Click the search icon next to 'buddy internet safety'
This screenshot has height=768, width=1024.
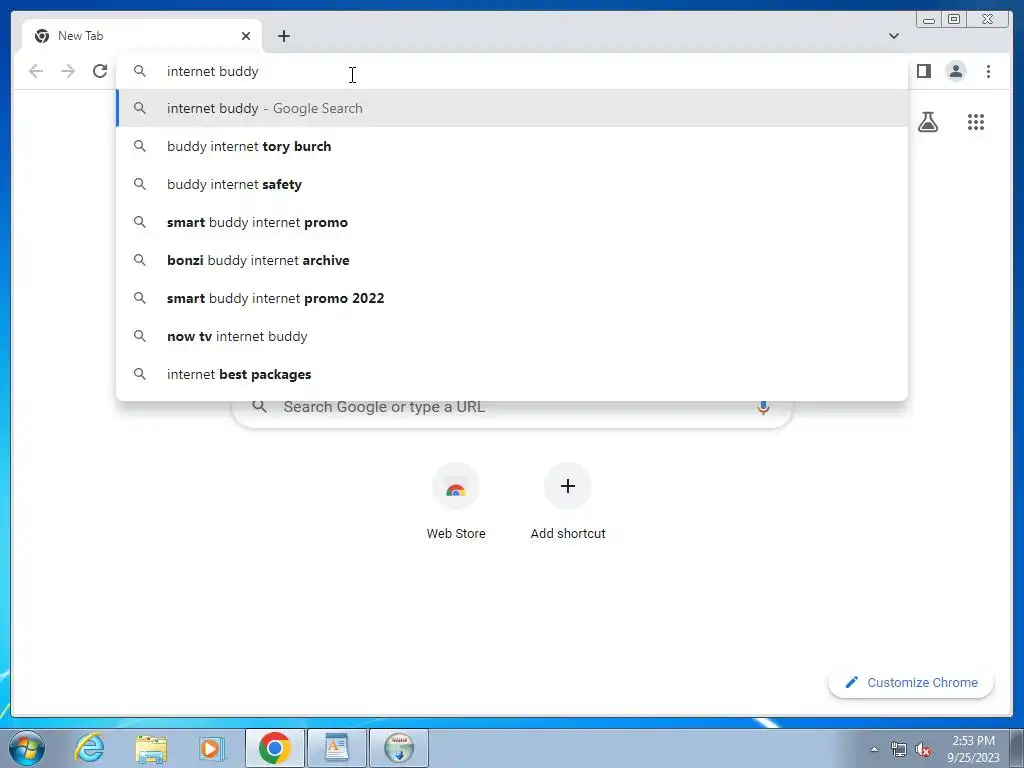click(140, 184)
